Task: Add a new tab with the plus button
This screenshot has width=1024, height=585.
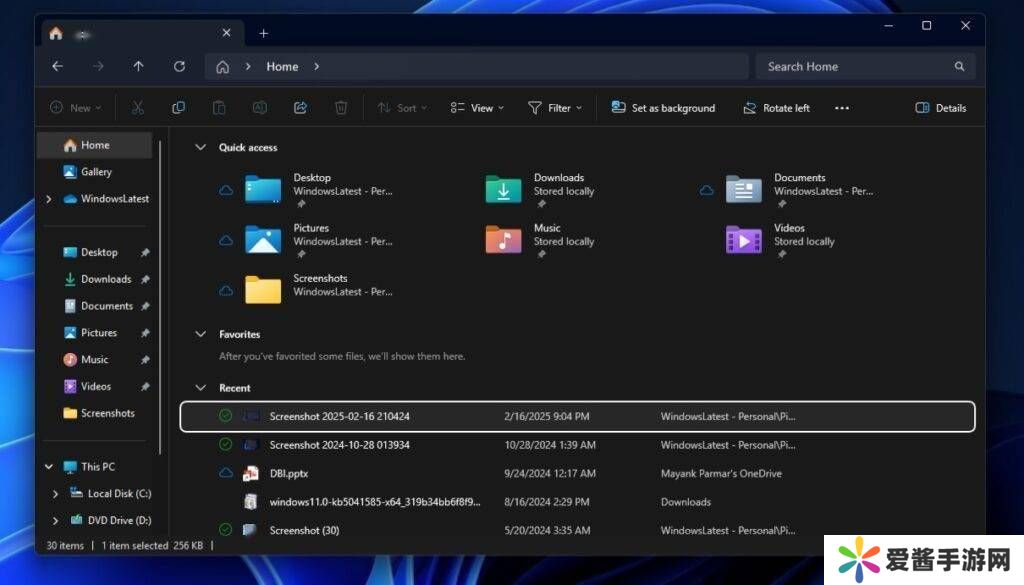Action: tap(264, 33)
